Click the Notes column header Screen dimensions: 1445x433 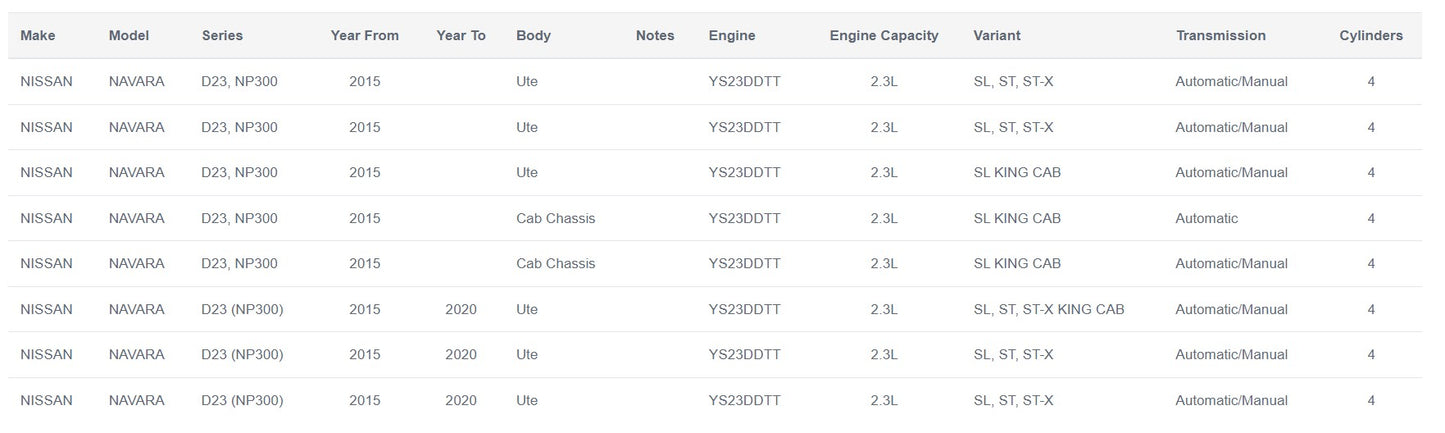(x=655, y=36)
